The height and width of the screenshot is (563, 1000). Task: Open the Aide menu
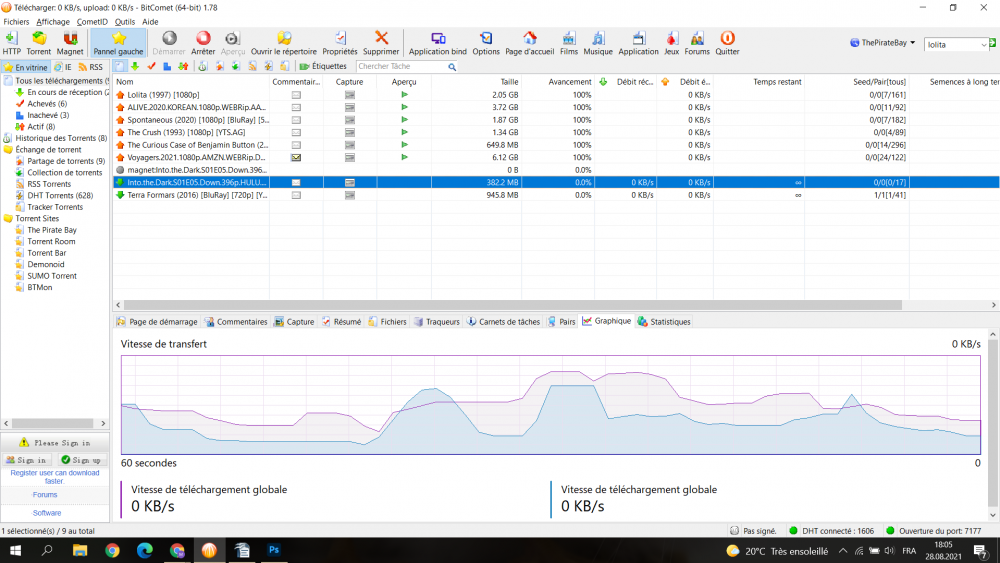(x=150, y=22)
